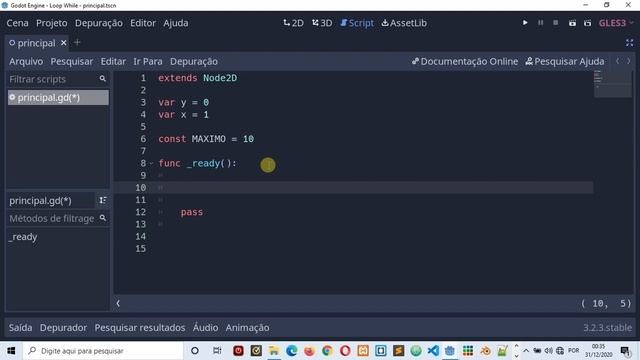Go to previous edited document arrow
This screenshot has height=360, width=640.
[x=618, y=61]
